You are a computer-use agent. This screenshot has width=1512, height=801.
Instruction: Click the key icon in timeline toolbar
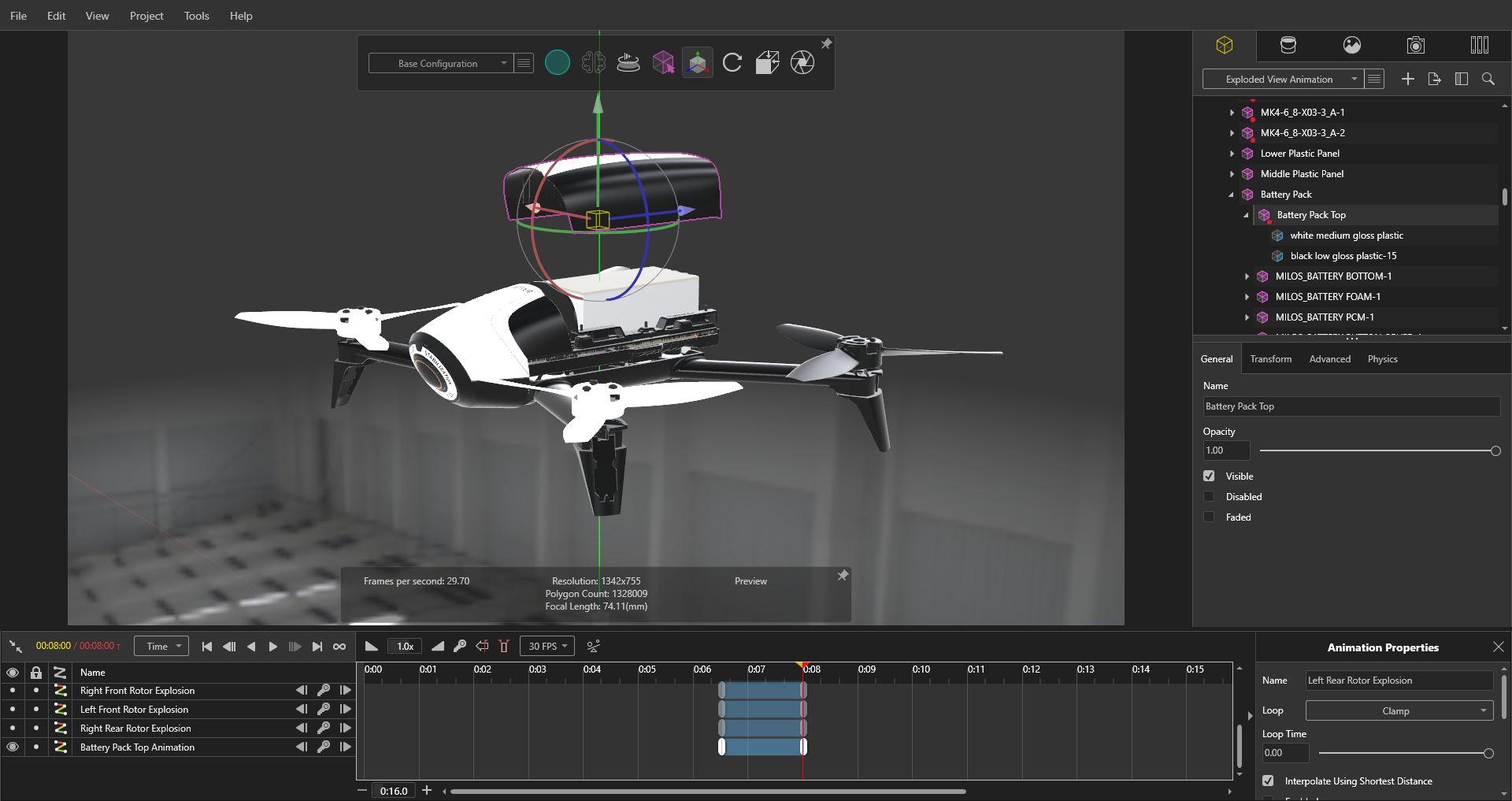coord(460,646)
